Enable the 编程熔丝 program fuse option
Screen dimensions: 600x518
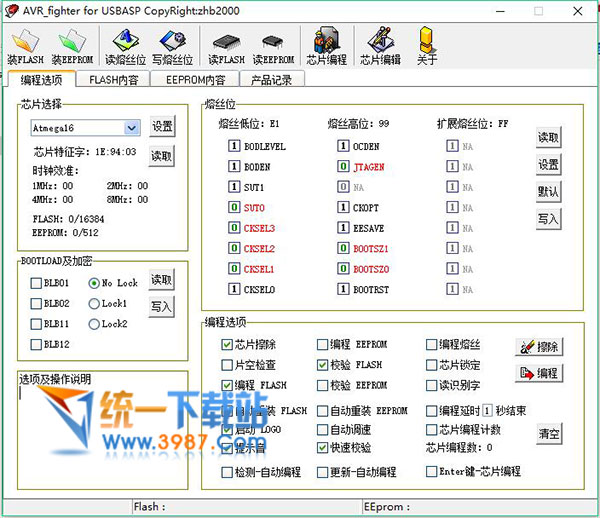click(x=432, y=345)
